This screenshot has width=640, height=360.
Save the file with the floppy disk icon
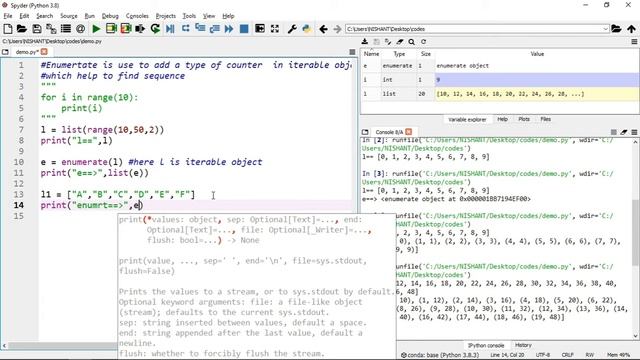click(x=37, y=29)
